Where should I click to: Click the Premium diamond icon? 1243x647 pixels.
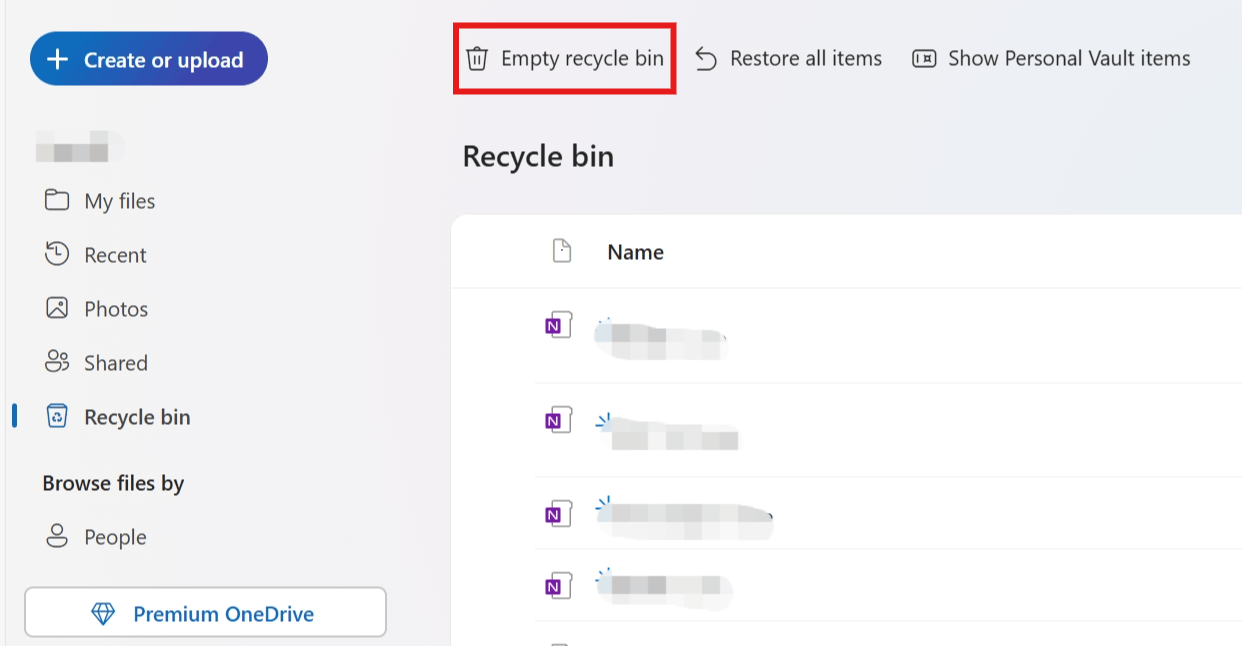point(103,614)
